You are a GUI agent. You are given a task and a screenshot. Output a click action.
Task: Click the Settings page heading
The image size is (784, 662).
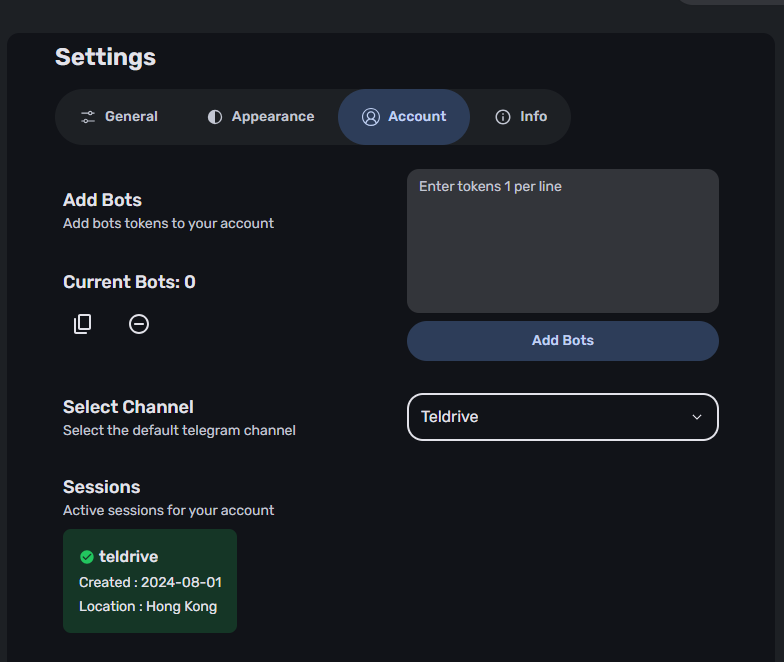(x=106, y=57)
